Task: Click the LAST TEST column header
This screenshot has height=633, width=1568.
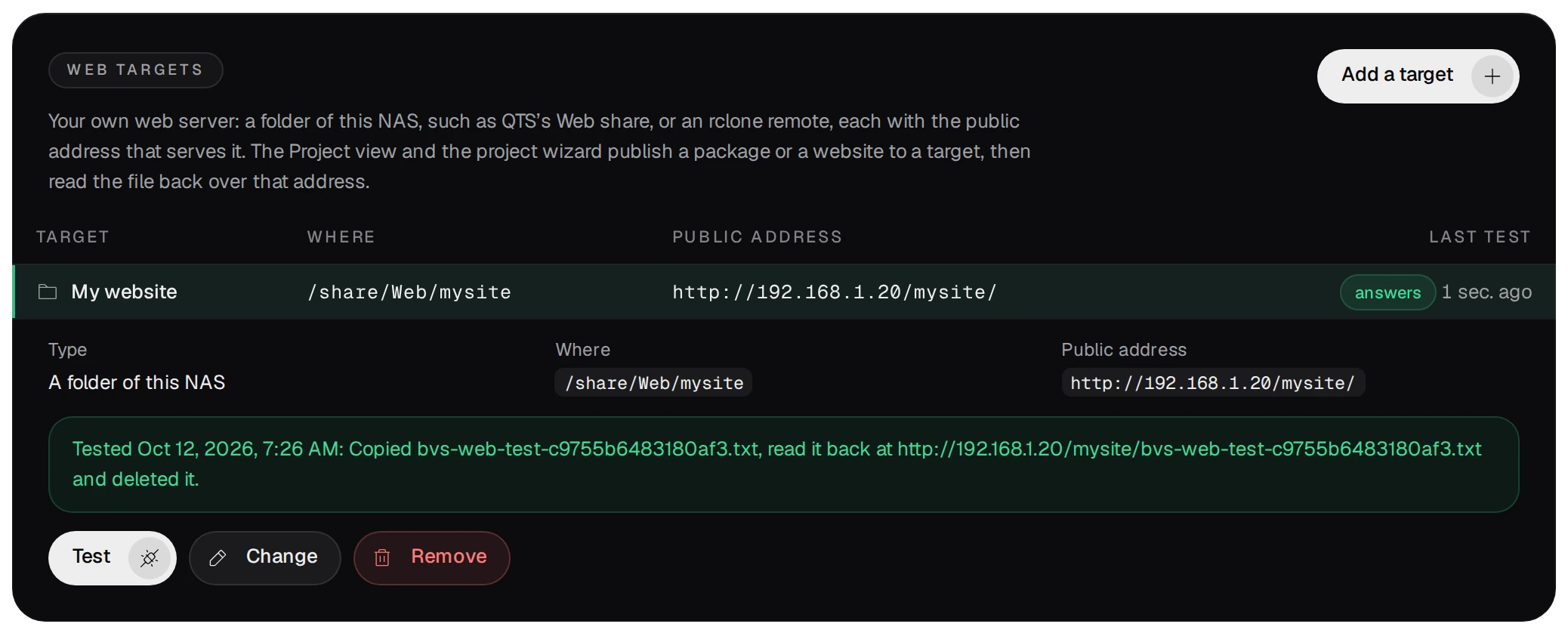Action: coord(1480,237)
